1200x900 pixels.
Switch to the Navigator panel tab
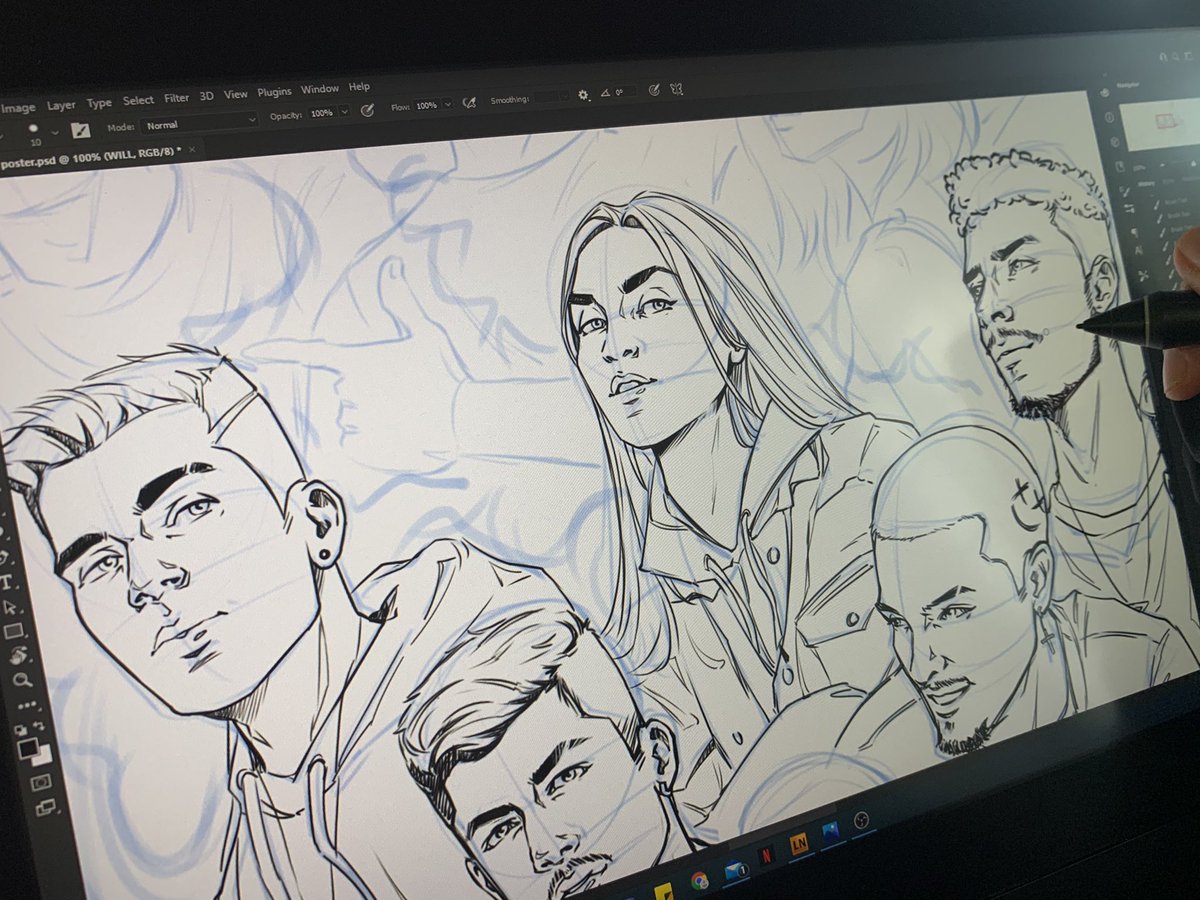tap(1128, 85)
